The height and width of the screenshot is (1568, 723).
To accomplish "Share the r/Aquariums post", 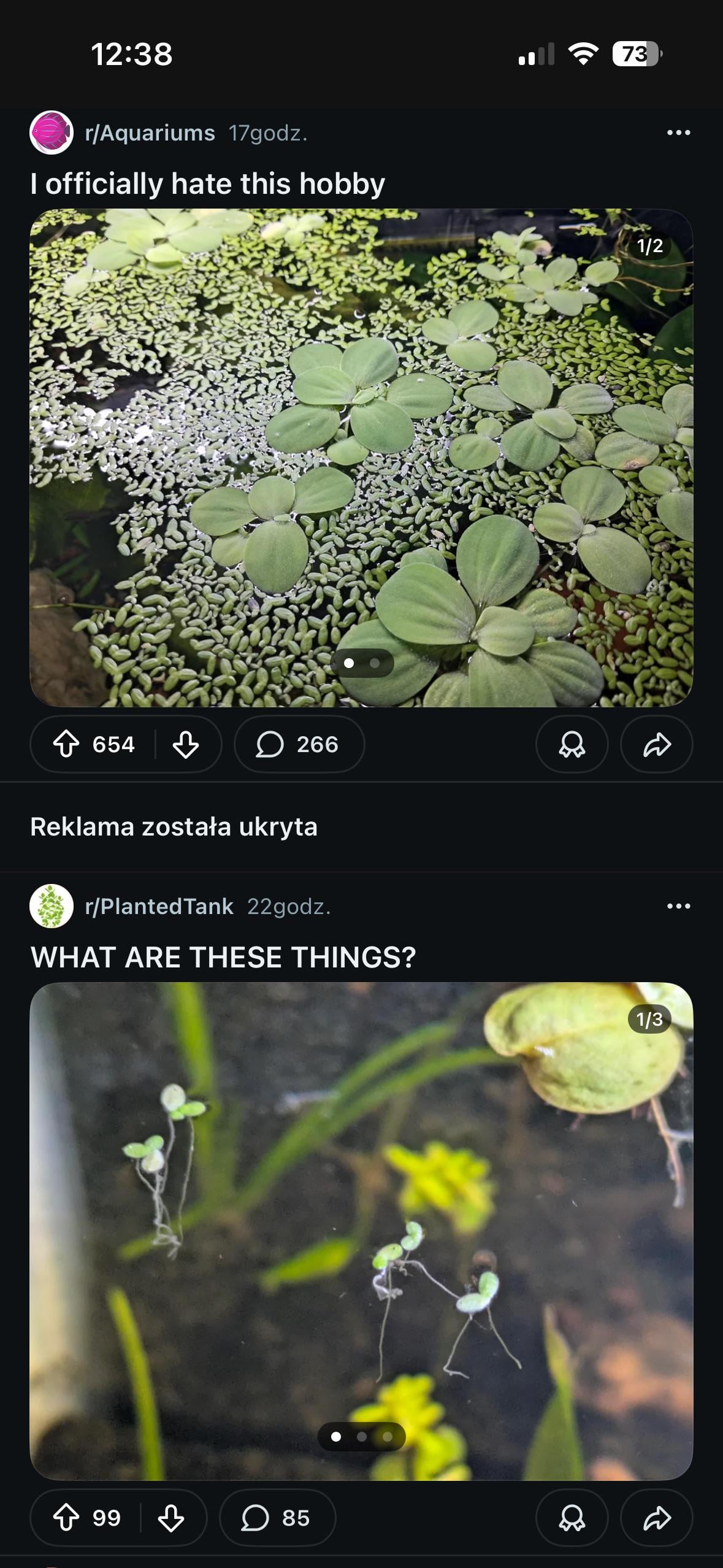I will click(x=656, y=744).
